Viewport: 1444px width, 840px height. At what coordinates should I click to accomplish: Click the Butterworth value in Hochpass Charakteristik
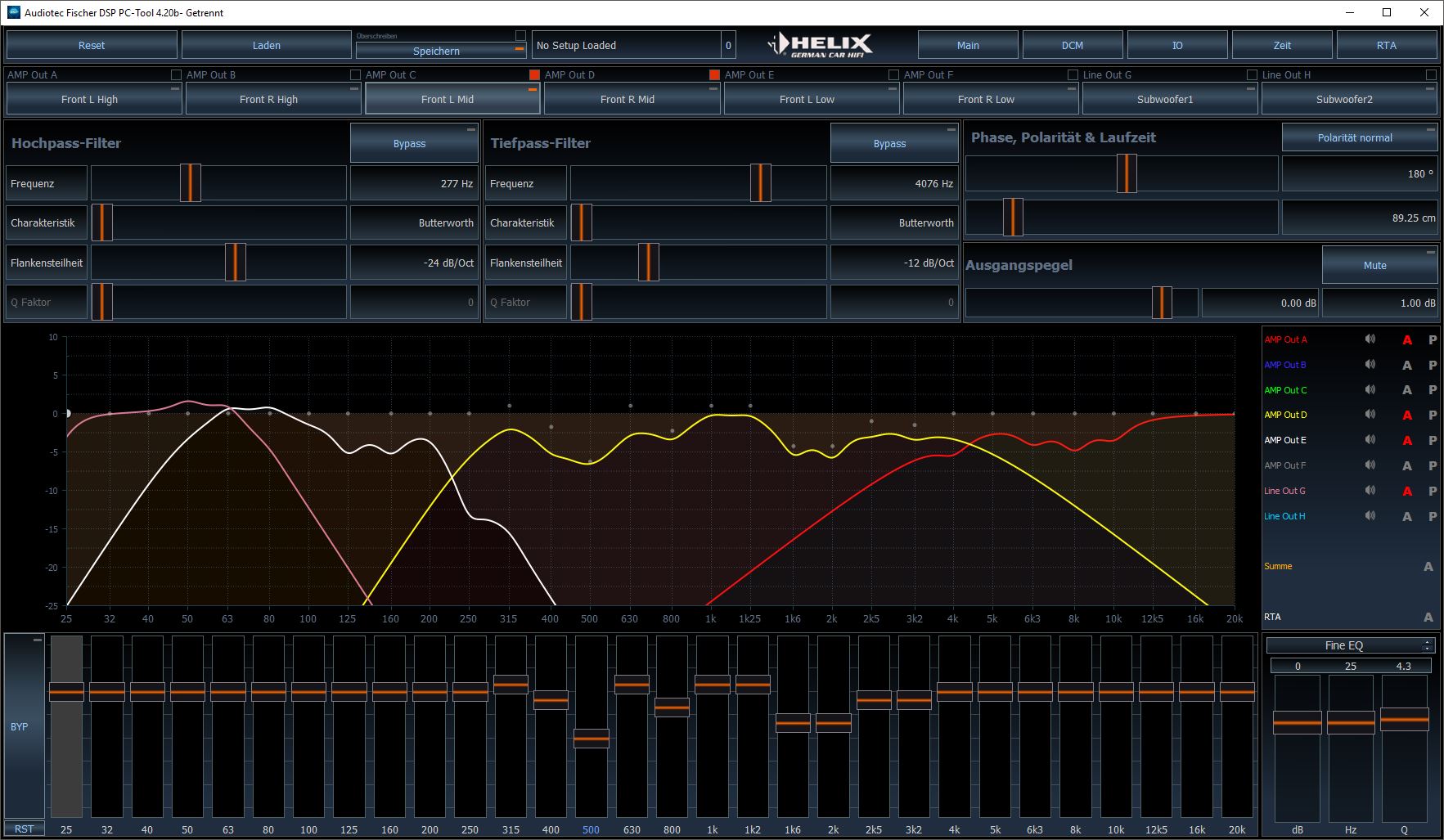click(x=414, y=223)
